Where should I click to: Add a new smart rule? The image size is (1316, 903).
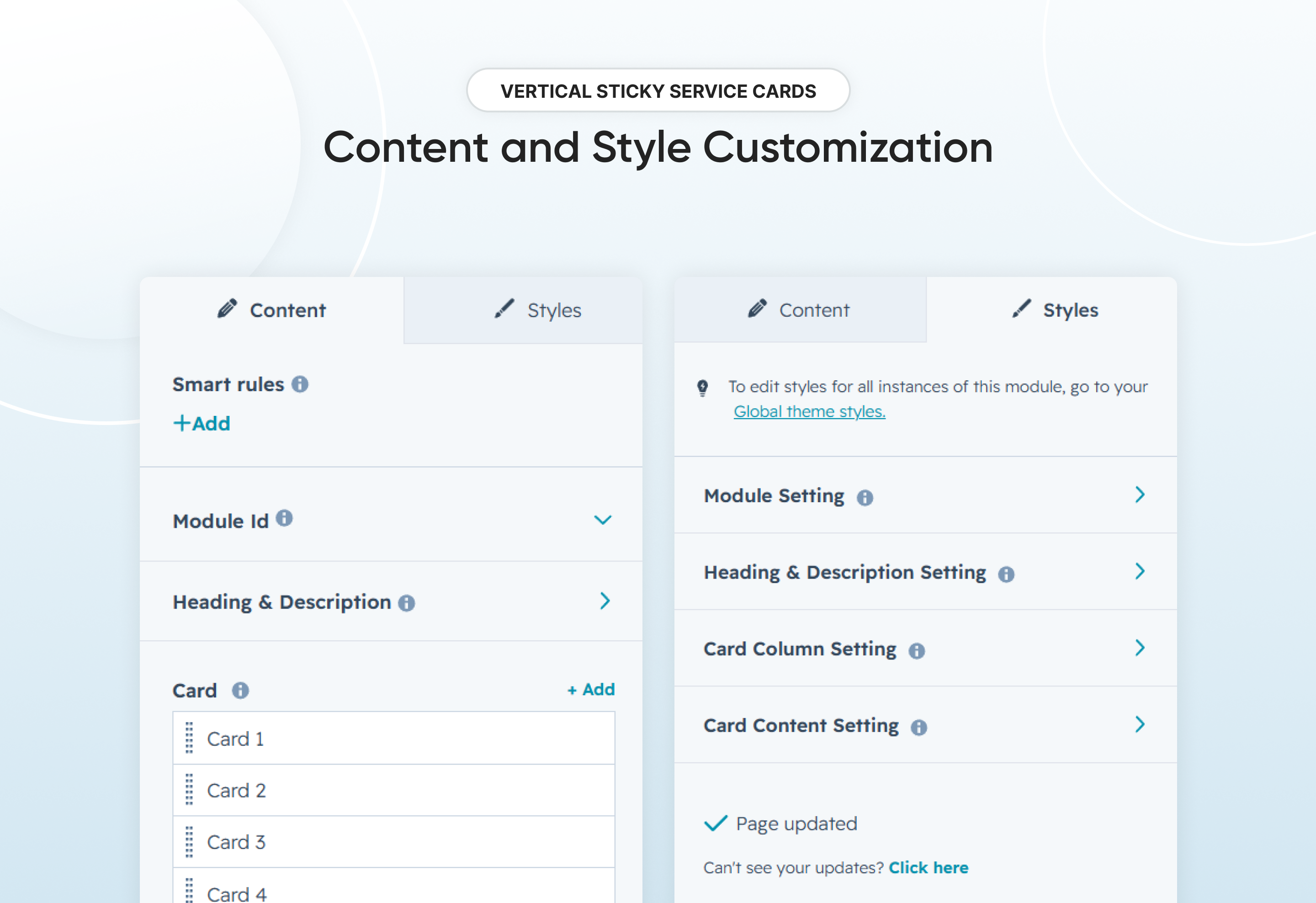tap(202, 424)
